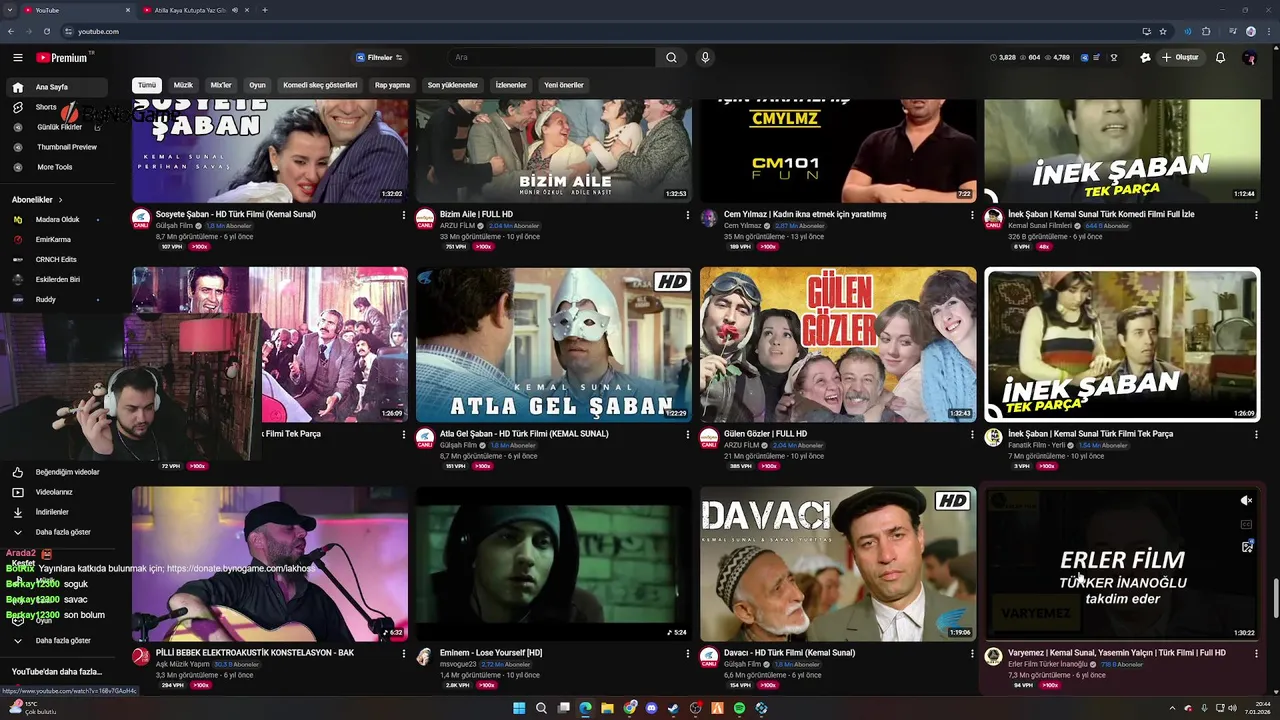The image size is (1280, 720).
Task: Open the notifications bell
Action: tap(1220, 57)
